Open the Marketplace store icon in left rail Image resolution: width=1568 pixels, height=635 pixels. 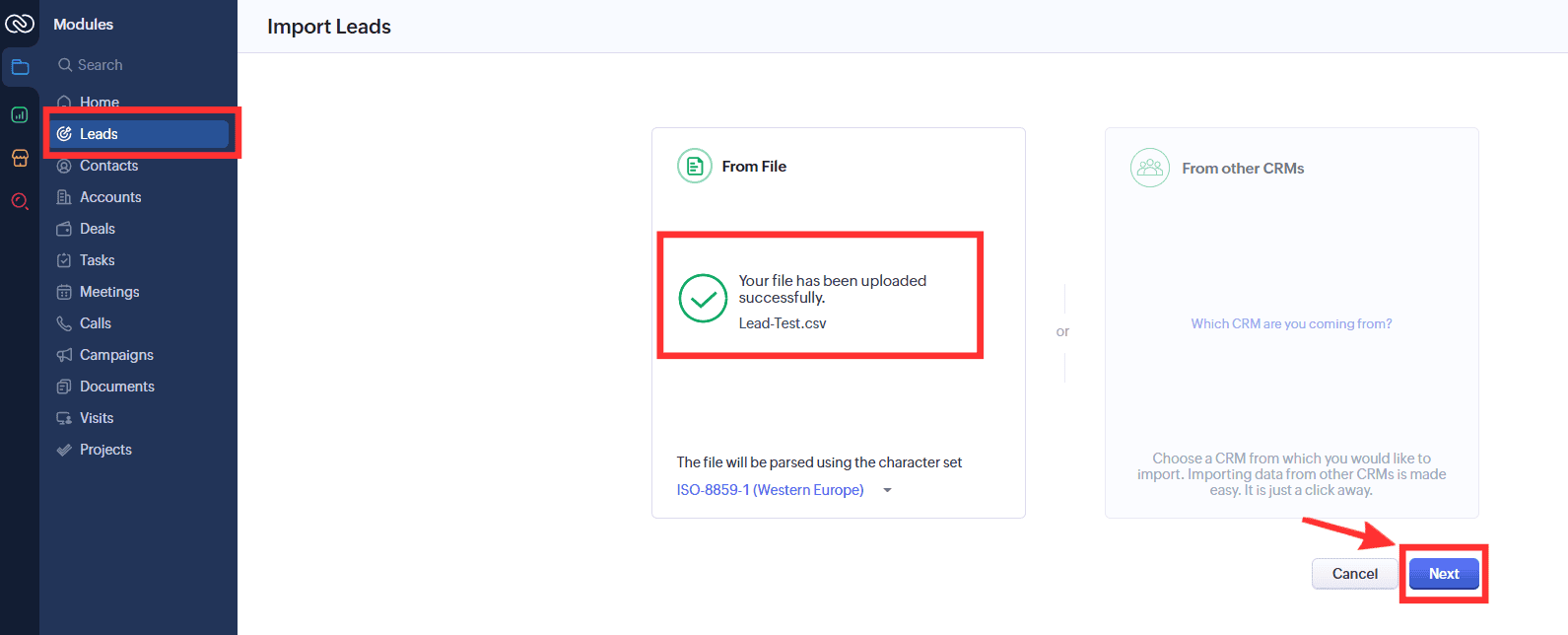[20, 158]
